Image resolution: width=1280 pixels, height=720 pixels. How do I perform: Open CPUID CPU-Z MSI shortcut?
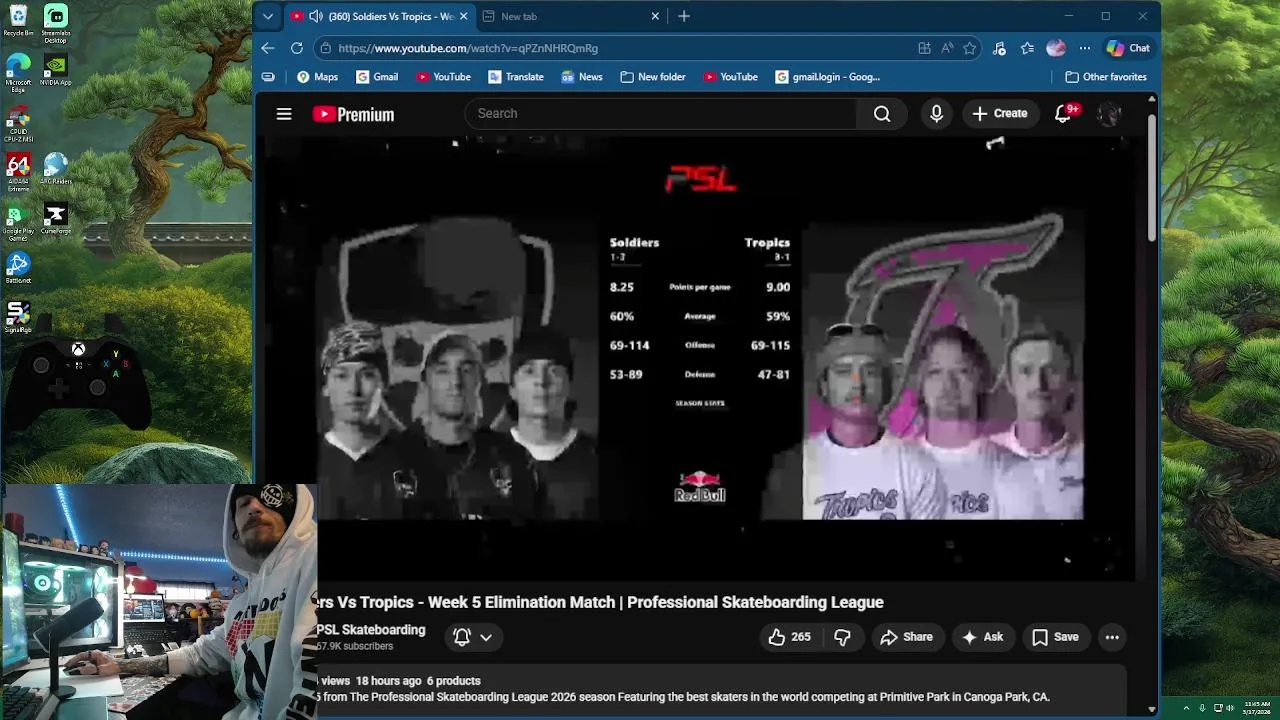18,124
